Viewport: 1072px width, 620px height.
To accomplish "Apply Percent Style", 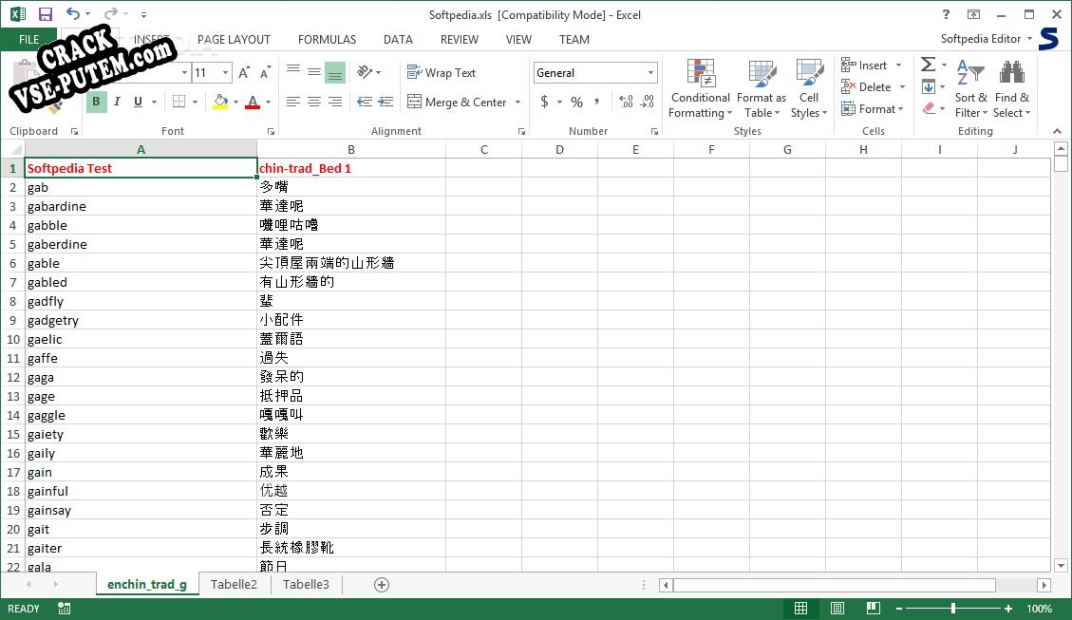I will coord(577,102).
